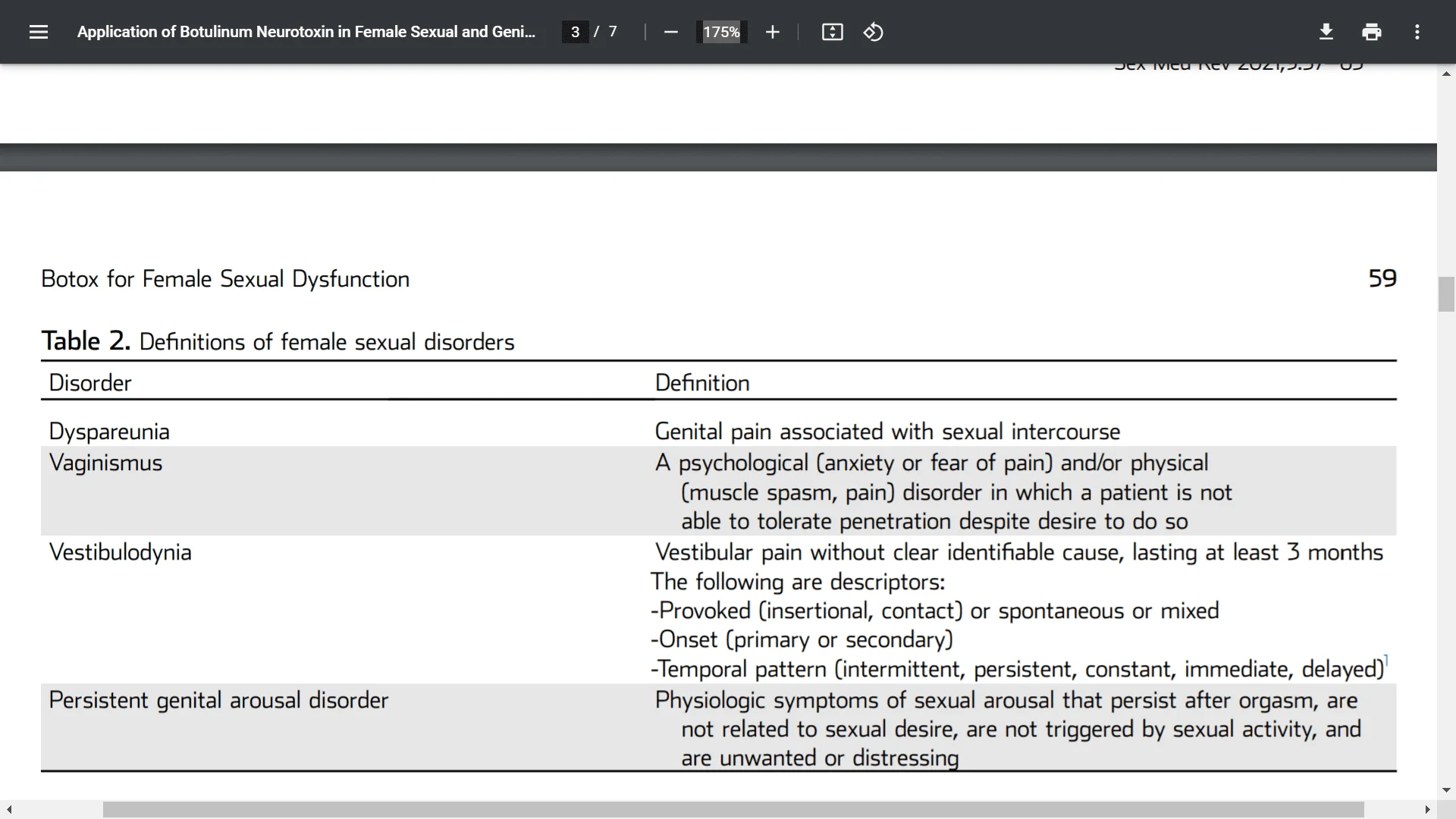Click the 'Disorder' column header
1456x819 pixels.
pos(90,383)
